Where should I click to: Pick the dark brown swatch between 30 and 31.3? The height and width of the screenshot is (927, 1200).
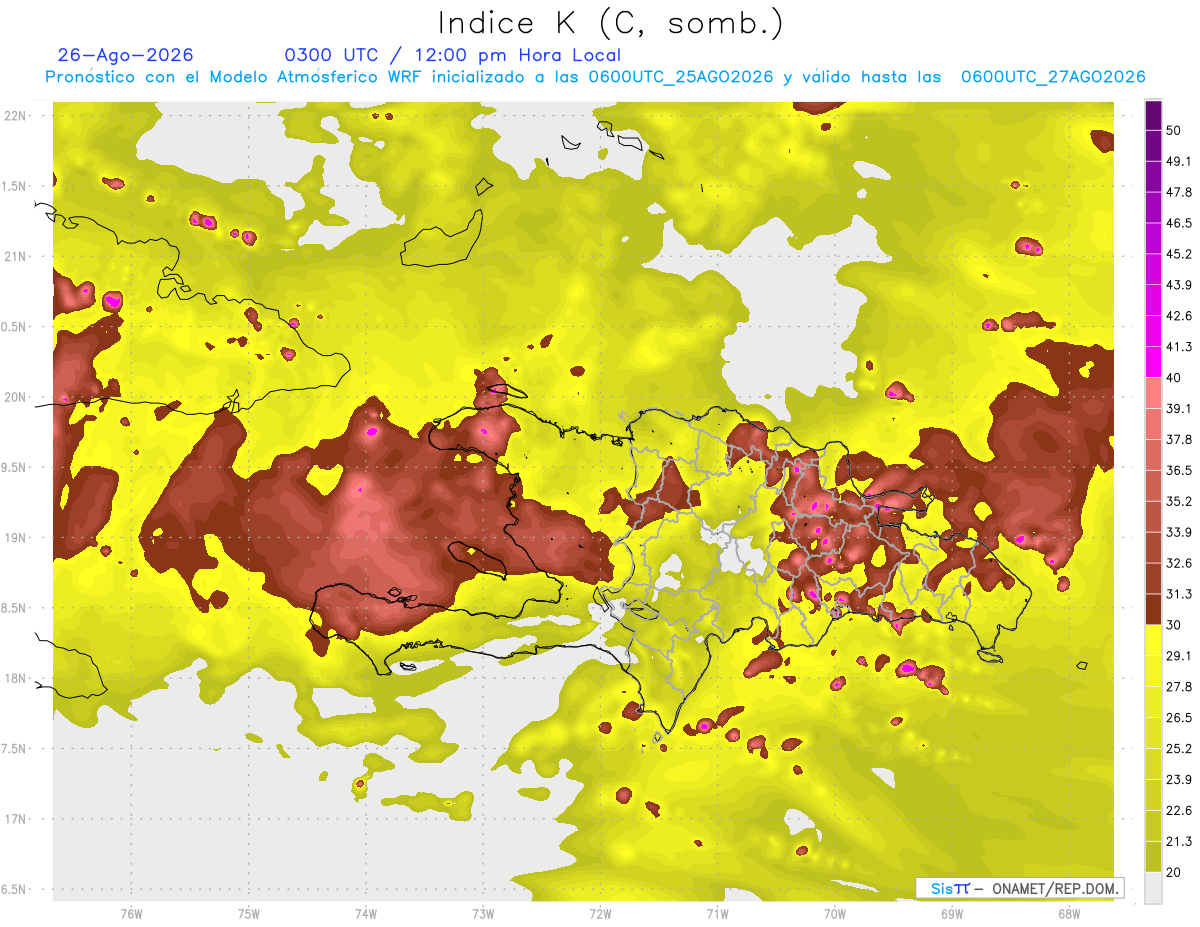tap(1154, 609)
